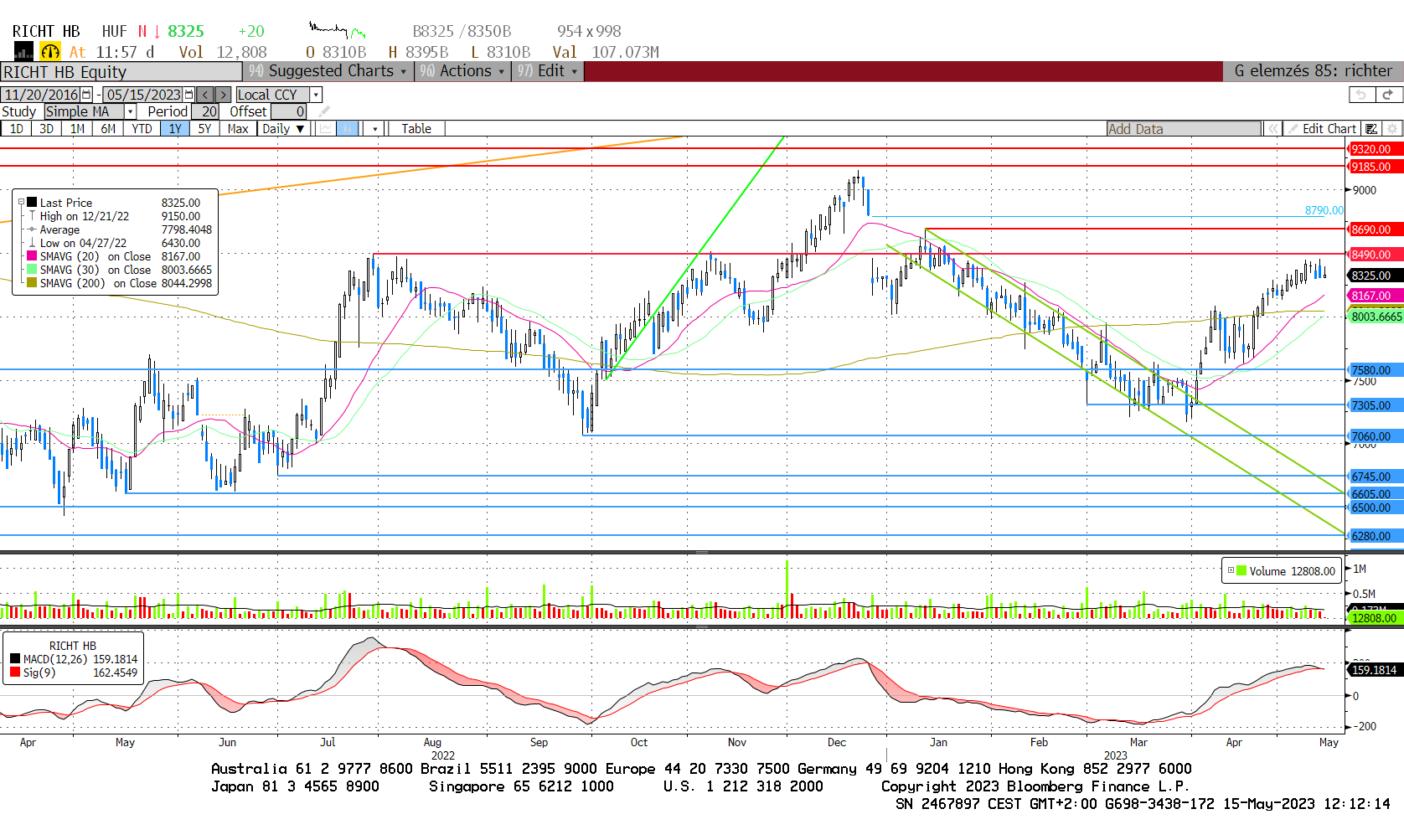Click the SMAVG (30) green legend swatch

[32, 270]
